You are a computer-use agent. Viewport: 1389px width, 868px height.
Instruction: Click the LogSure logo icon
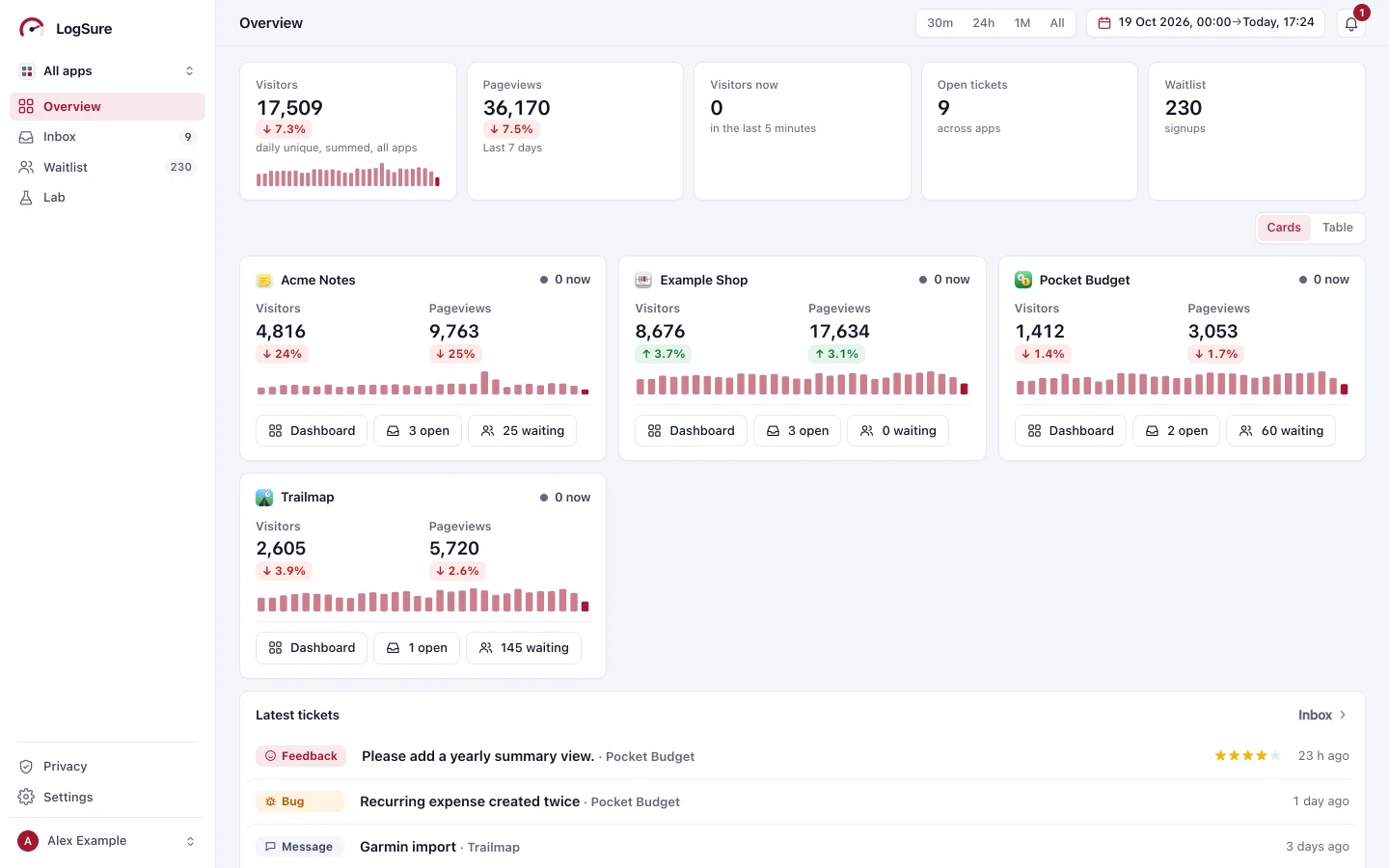[x=32, y=28]
